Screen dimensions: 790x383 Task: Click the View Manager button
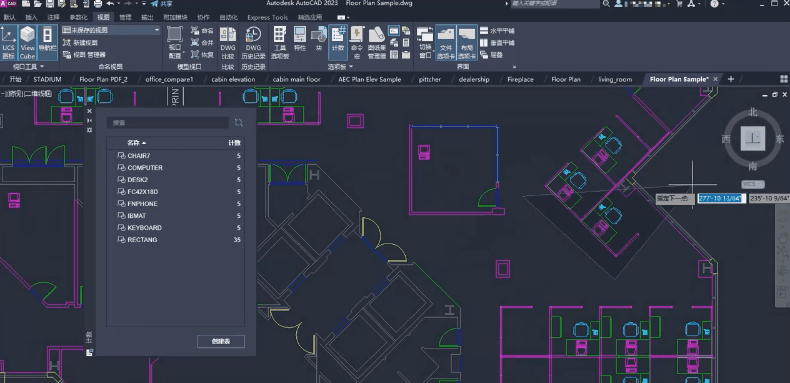pyautogui.click(x=85, y=54)
